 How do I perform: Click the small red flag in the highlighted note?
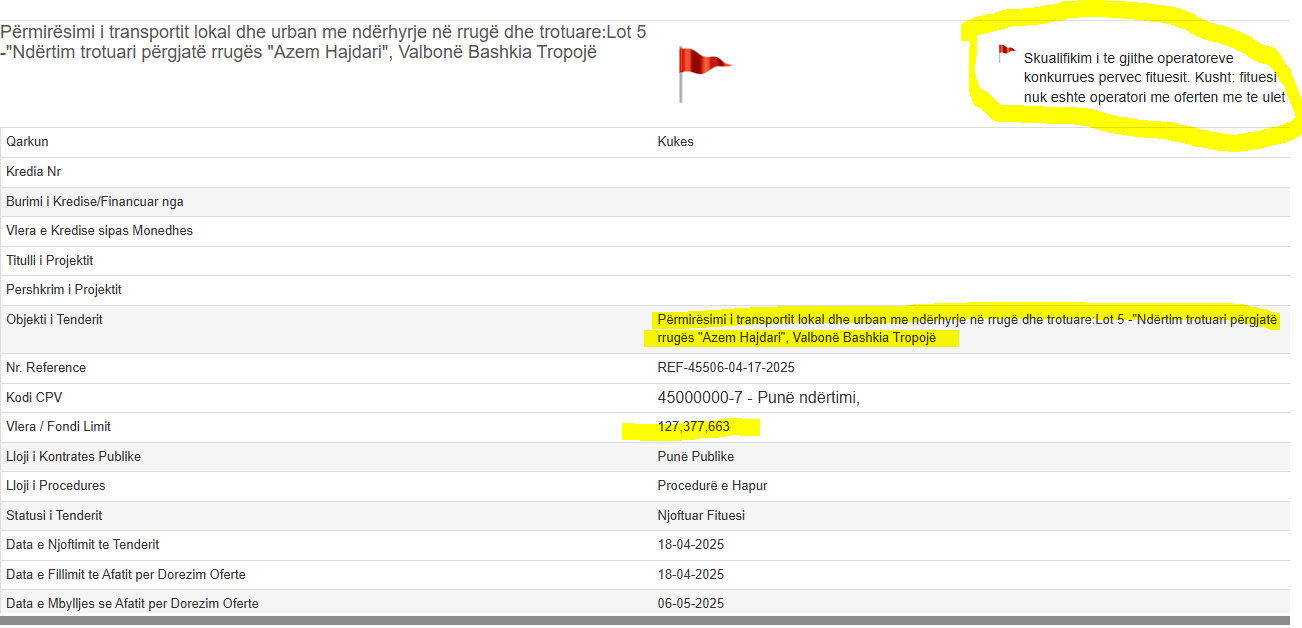(1006, 54)
